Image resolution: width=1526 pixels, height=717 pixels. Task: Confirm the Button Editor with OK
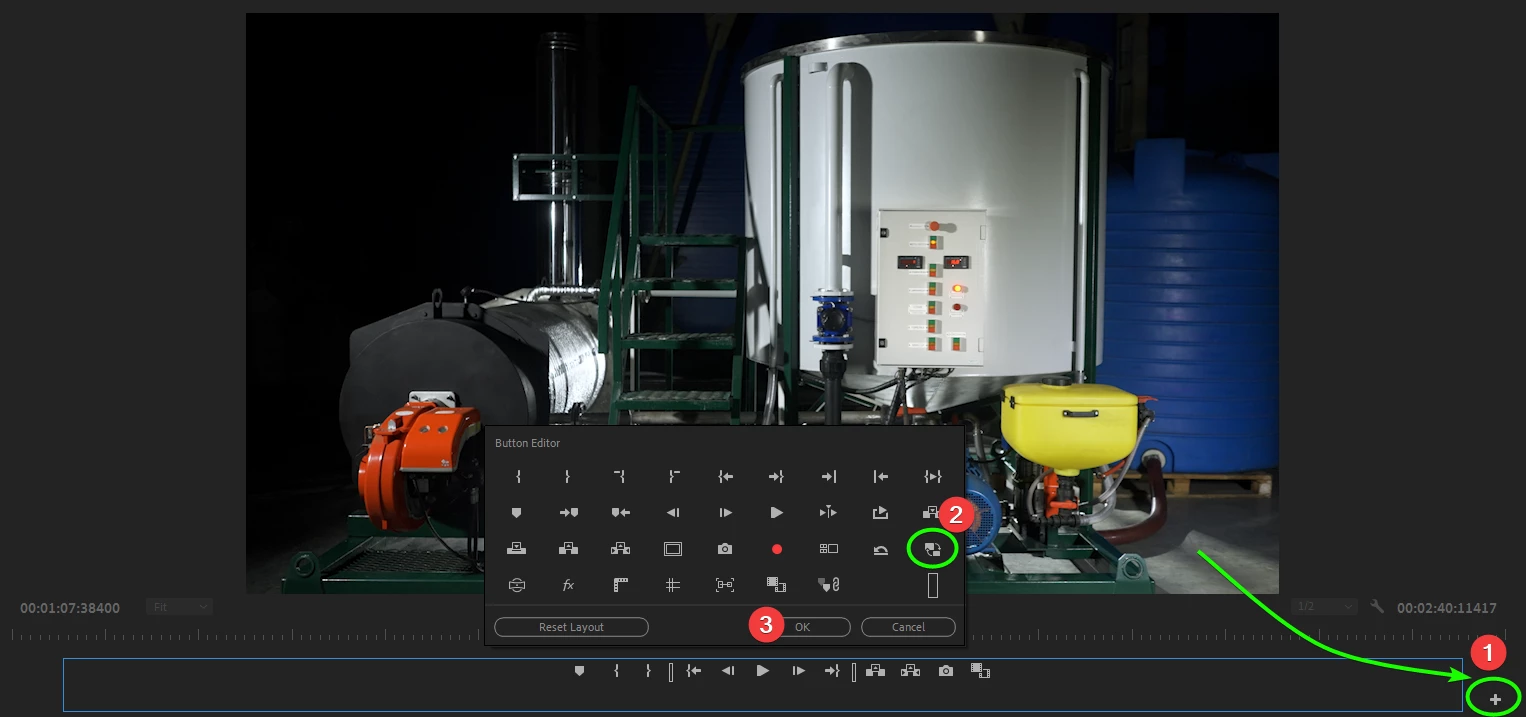(802, 627)
